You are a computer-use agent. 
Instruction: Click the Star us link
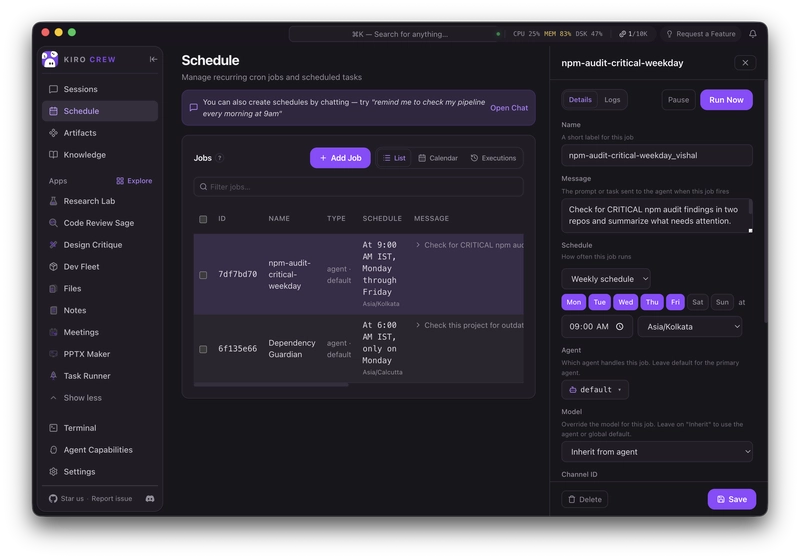[x=72, y=499]
